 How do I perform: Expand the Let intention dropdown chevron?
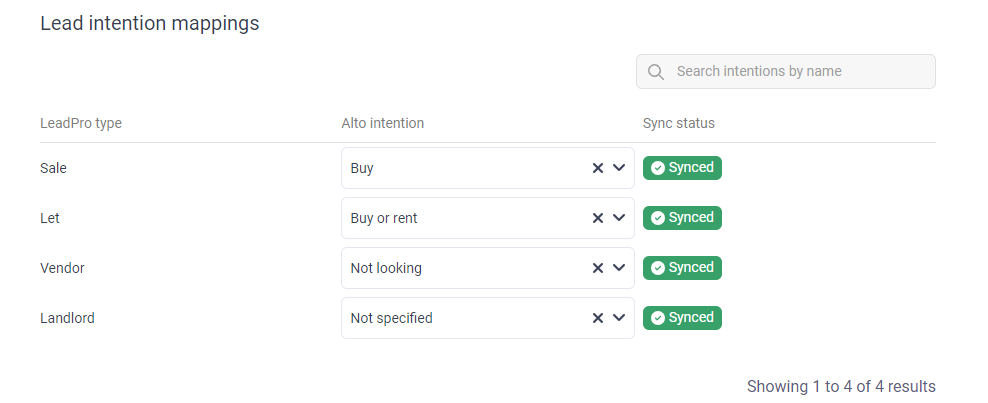[619, 218]
